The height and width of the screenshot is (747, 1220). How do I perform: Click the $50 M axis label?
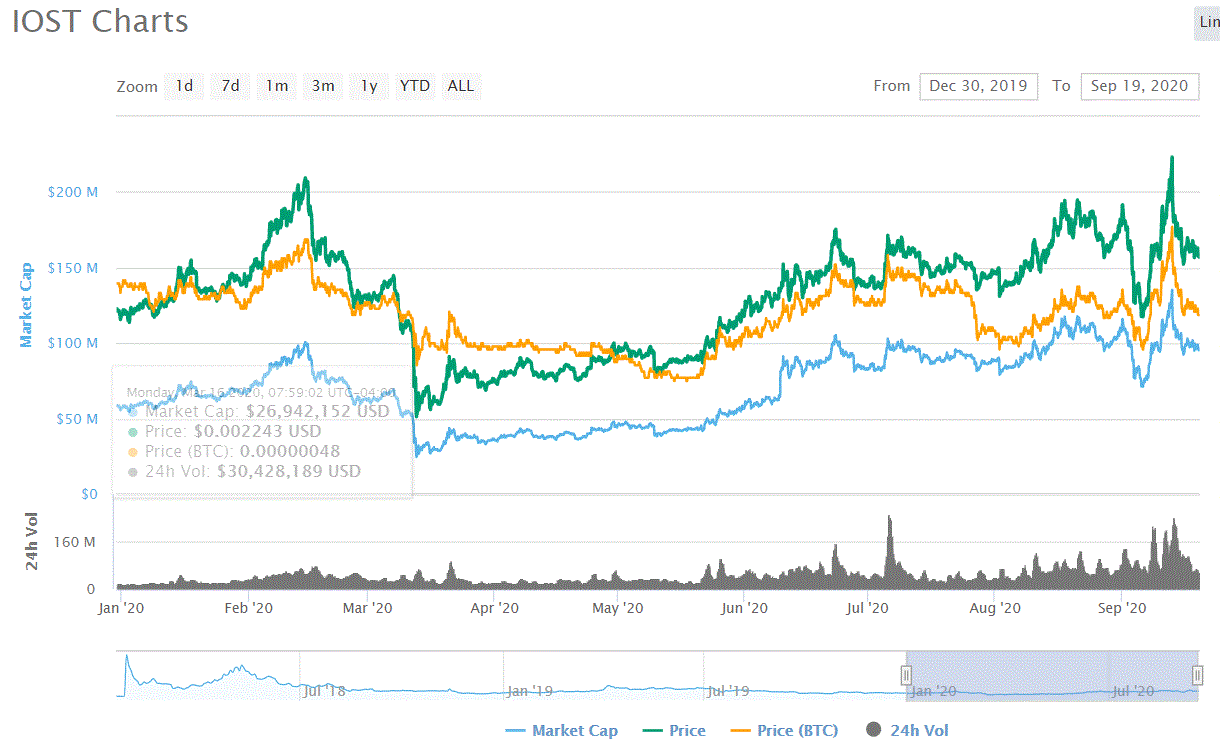point(76,419)
